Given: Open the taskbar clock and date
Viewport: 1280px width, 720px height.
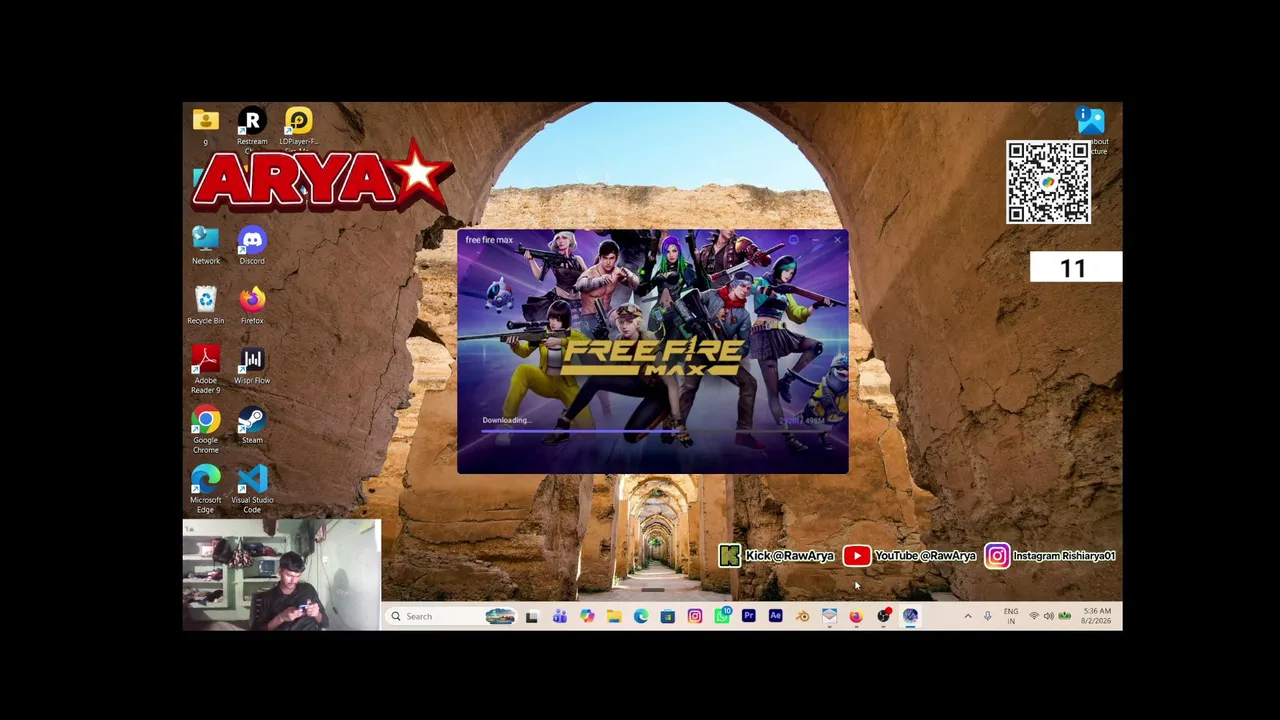Looking at the screenshot, I should tap(1096, 616).
